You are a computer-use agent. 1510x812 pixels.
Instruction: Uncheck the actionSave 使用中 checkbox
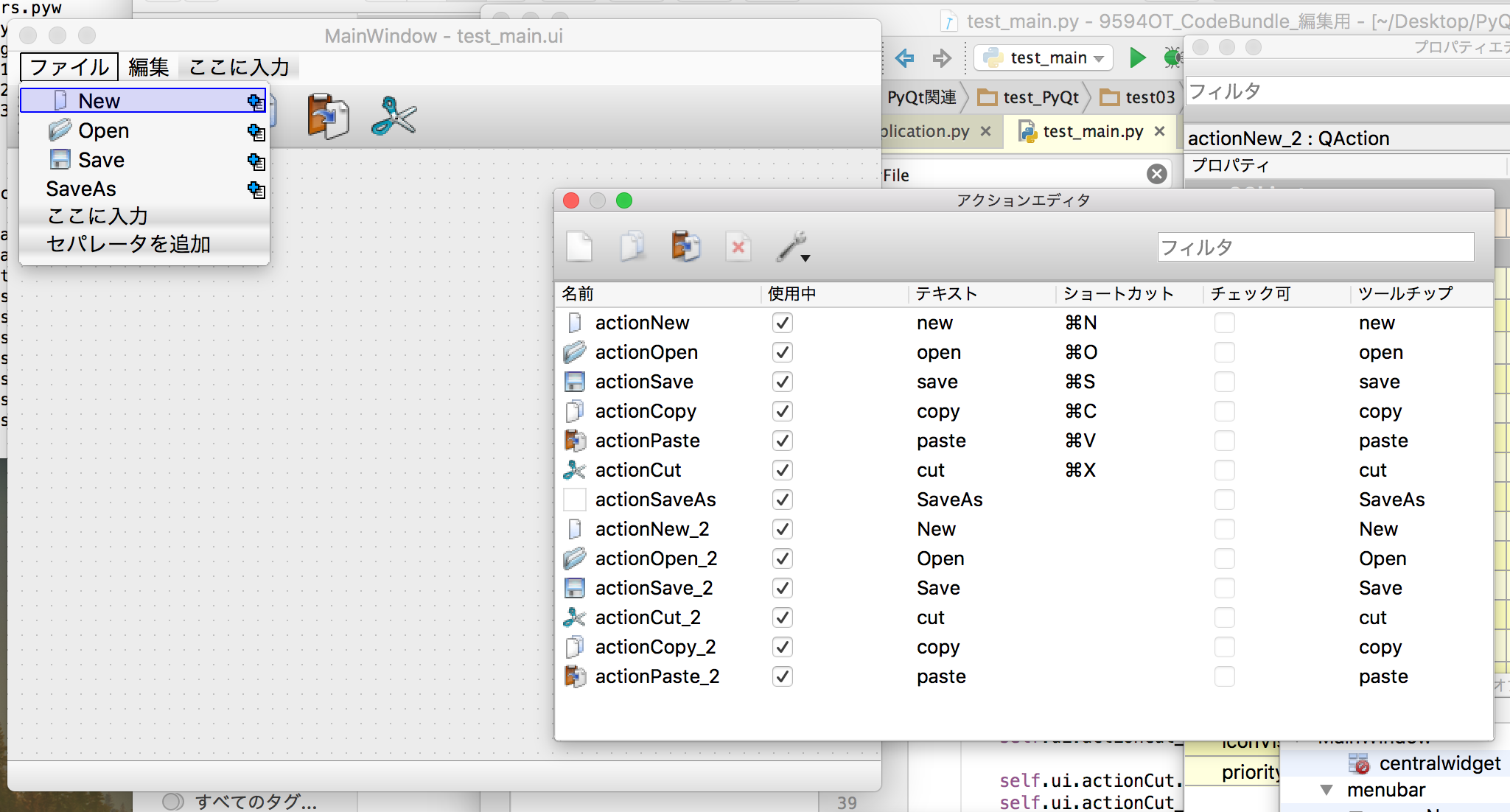tap(782, 381)
